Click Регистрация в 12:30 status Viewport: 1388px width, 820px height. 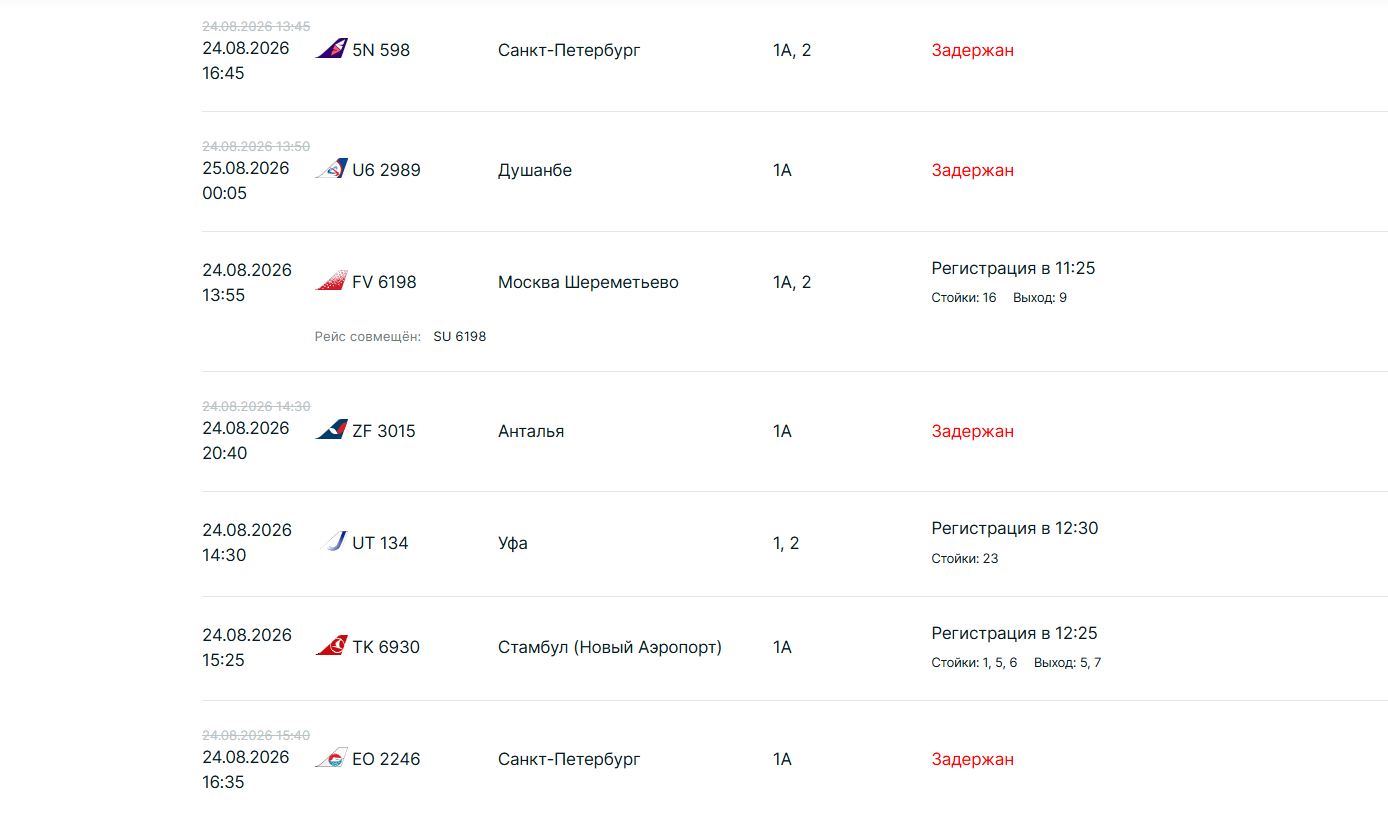pos(1015,528)
